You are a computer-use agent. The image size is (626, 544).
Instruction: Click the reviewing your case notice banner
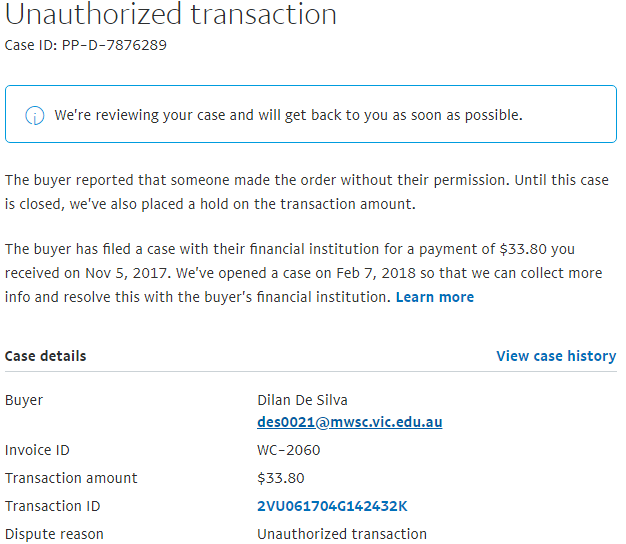311,114
